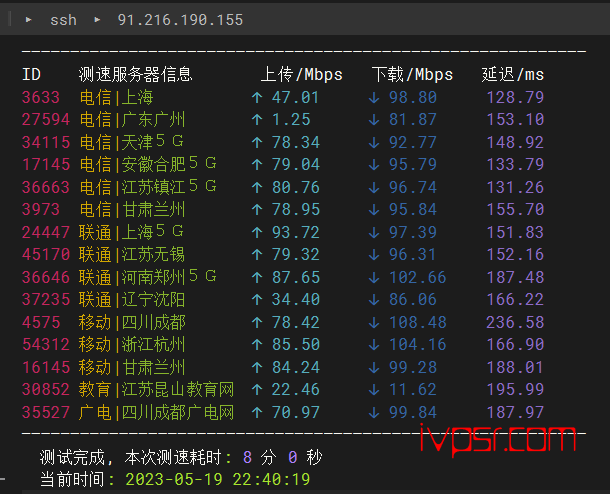610x494 pixels.
Task: Click upload value 1.25
Action: 291,119
